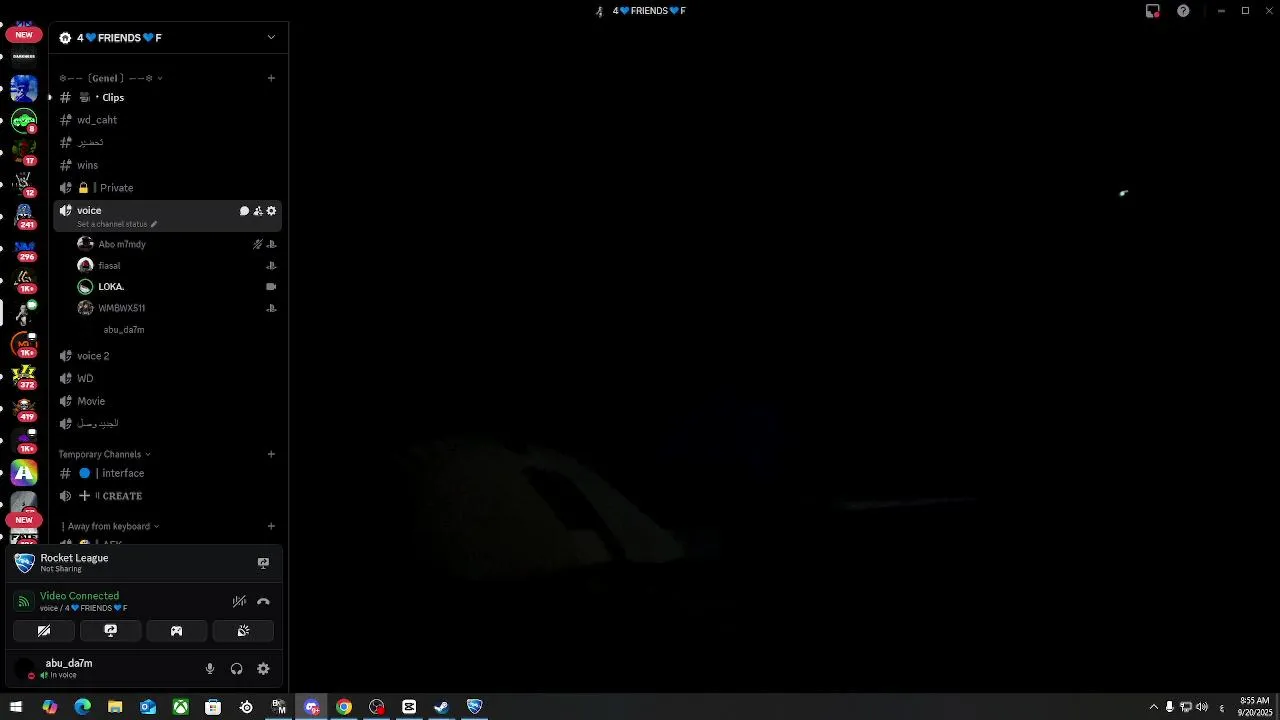This screenshot has width=1280, height=720.
Task: Open the Clips text channel
Action: pos(168,97)
